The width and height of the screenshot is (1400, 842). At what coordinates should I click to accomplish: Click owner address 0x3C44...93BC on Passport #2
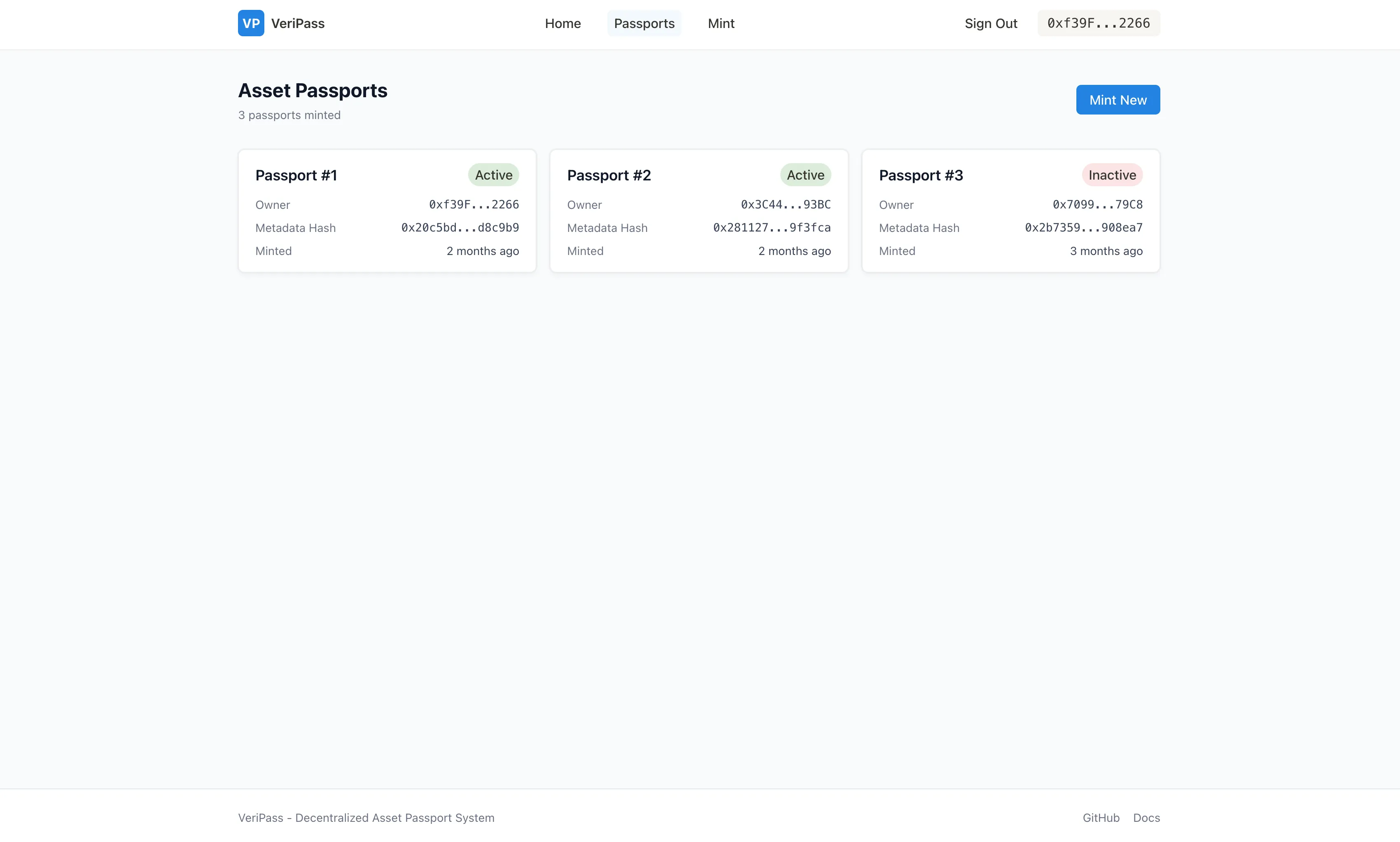[785, 204]
